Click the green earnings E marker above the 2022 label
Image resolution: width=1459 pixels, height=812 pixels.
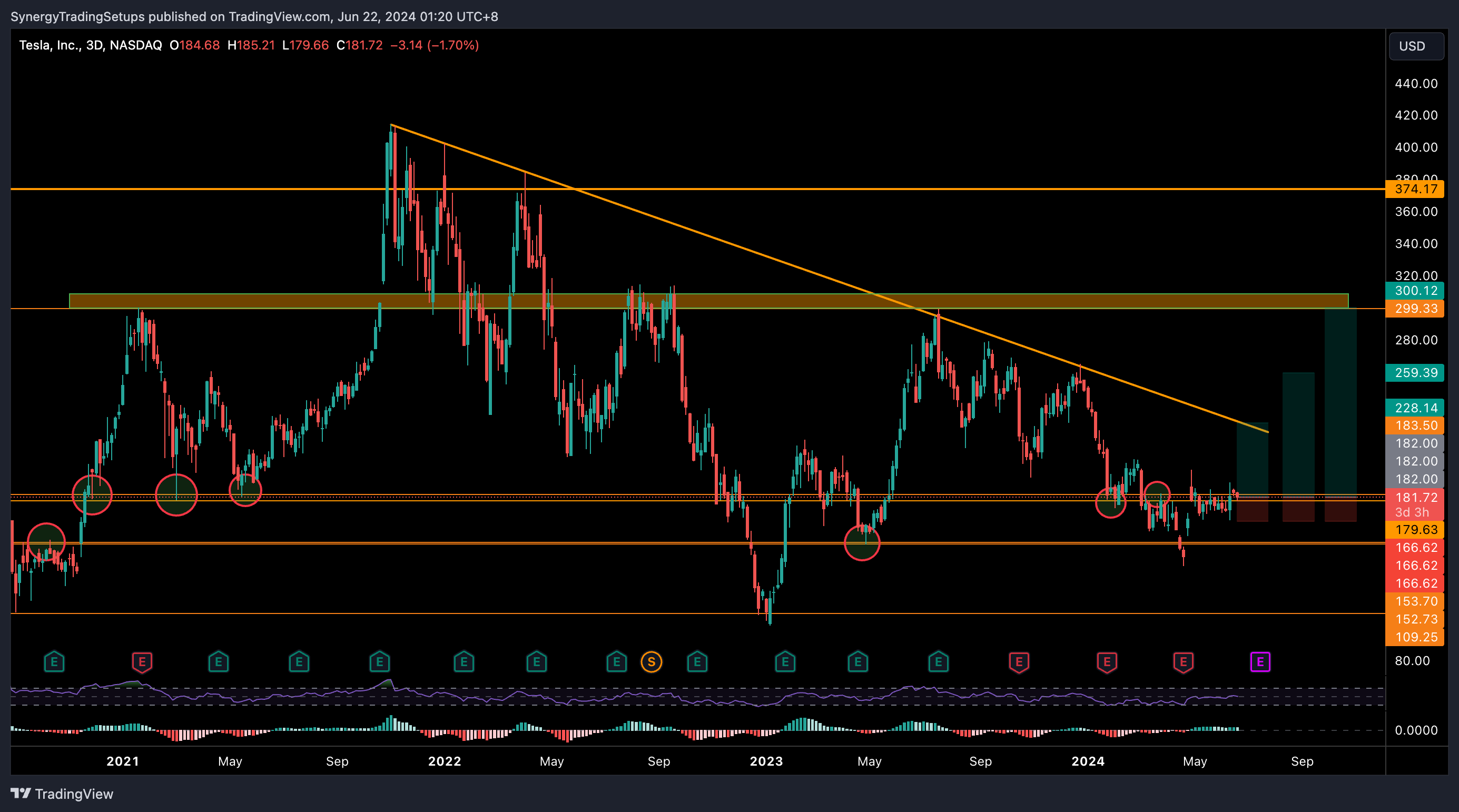[x=464, y=661]
